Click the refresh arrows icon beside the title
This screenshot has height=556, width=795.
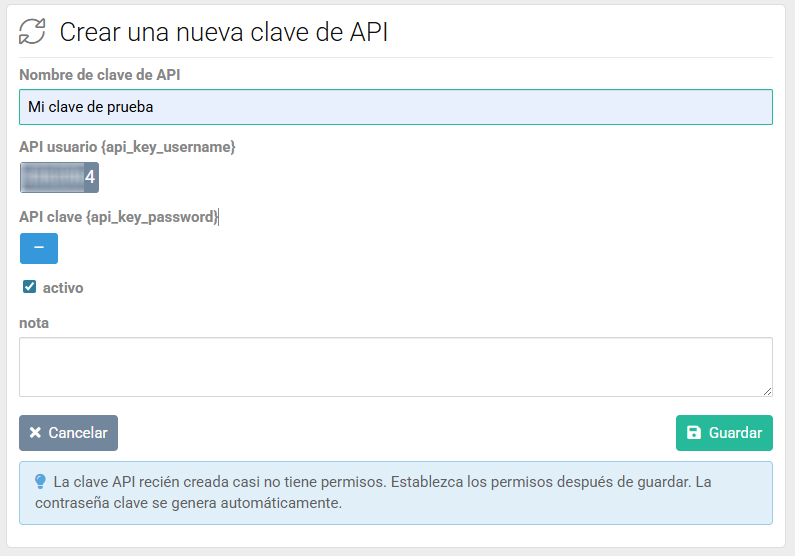pos(32,31)
